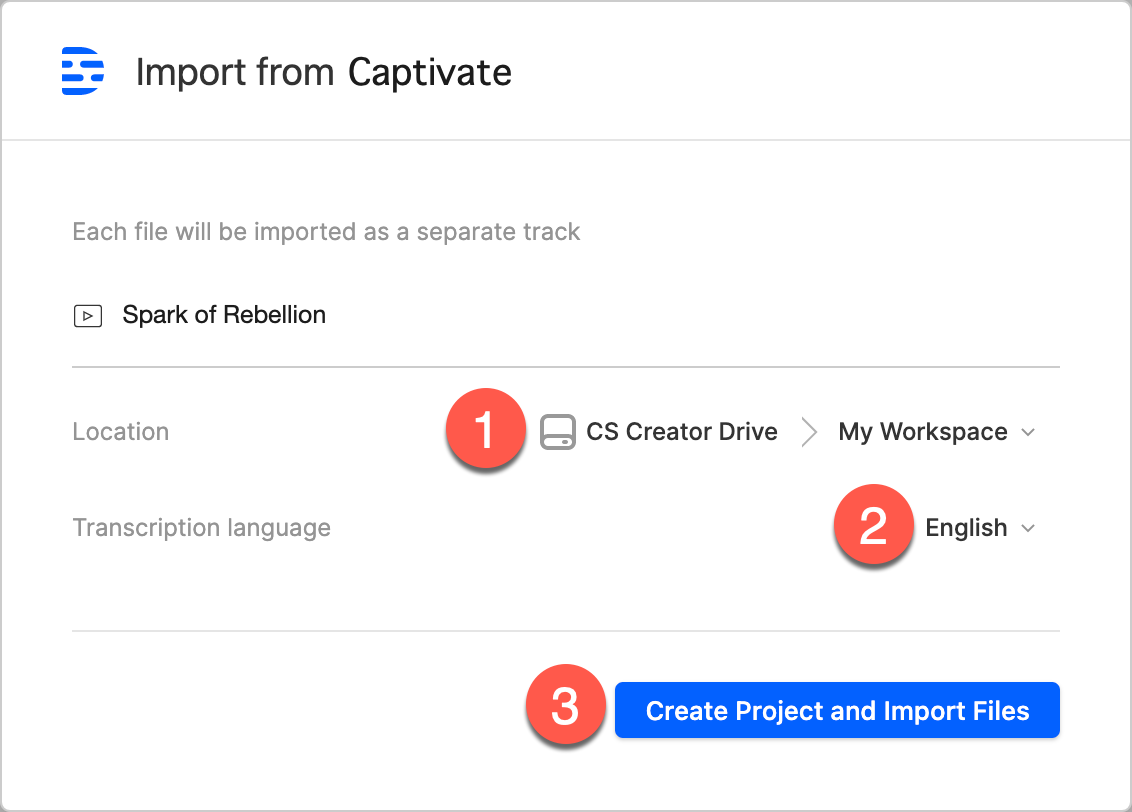This screenshot has width=1132, height=812.
Task: Click the video file icon beside Spark of Rebellion
Action: [88, 316]
